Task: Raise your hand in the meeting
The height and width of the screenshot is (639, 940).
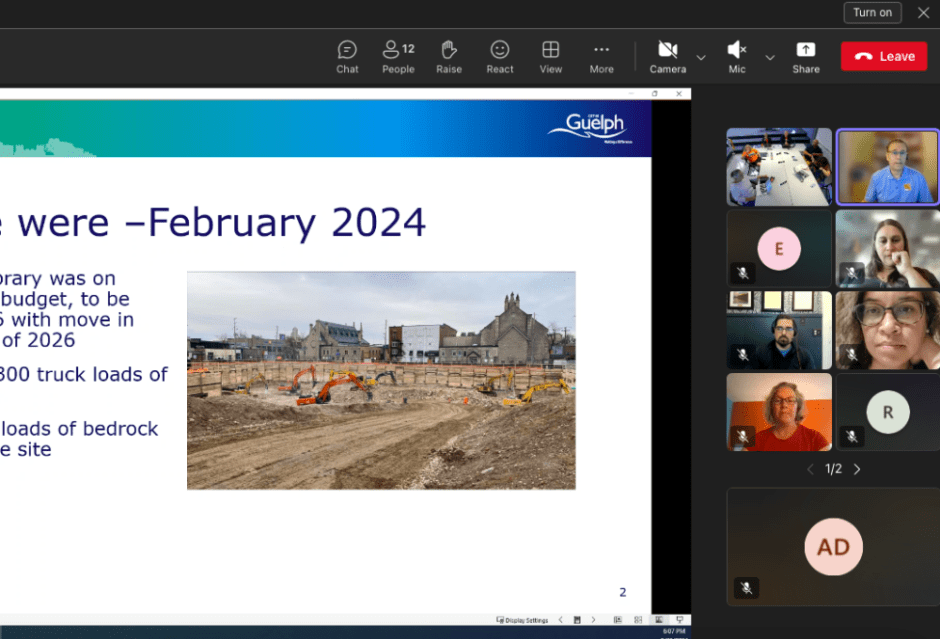Action: (449, 57)
